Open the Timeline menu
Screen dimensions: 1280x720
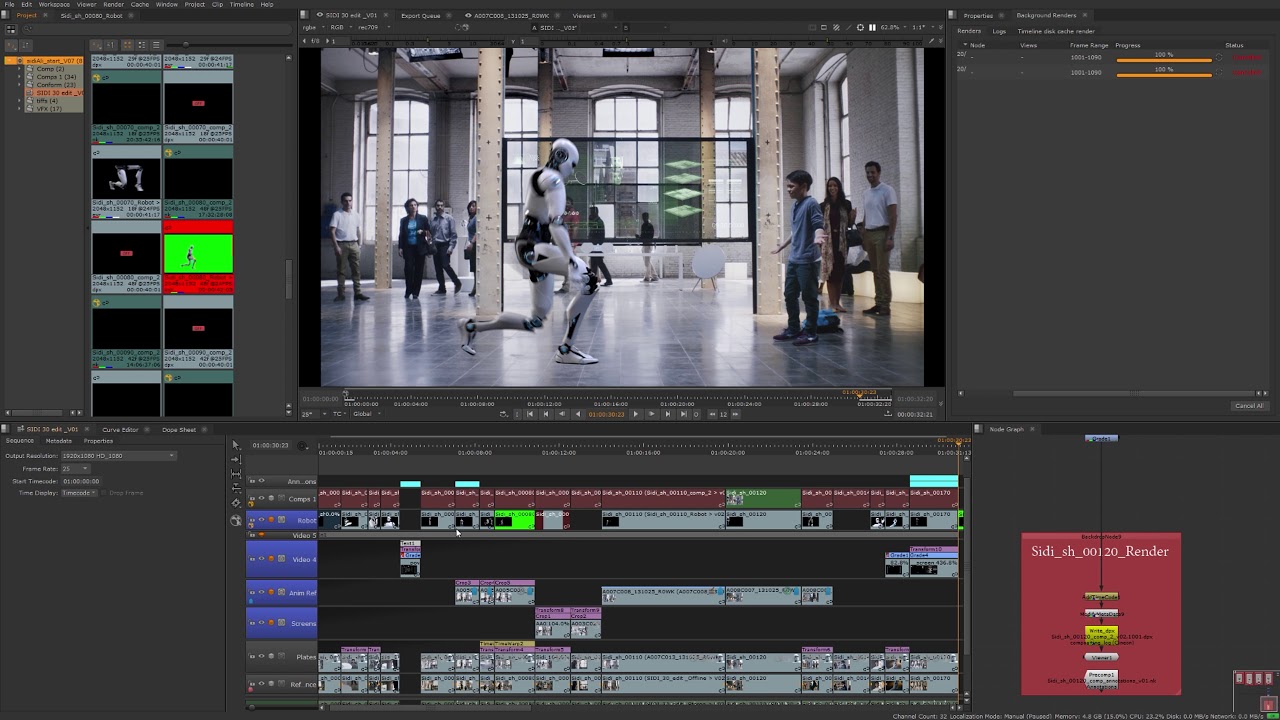point(242,4)
